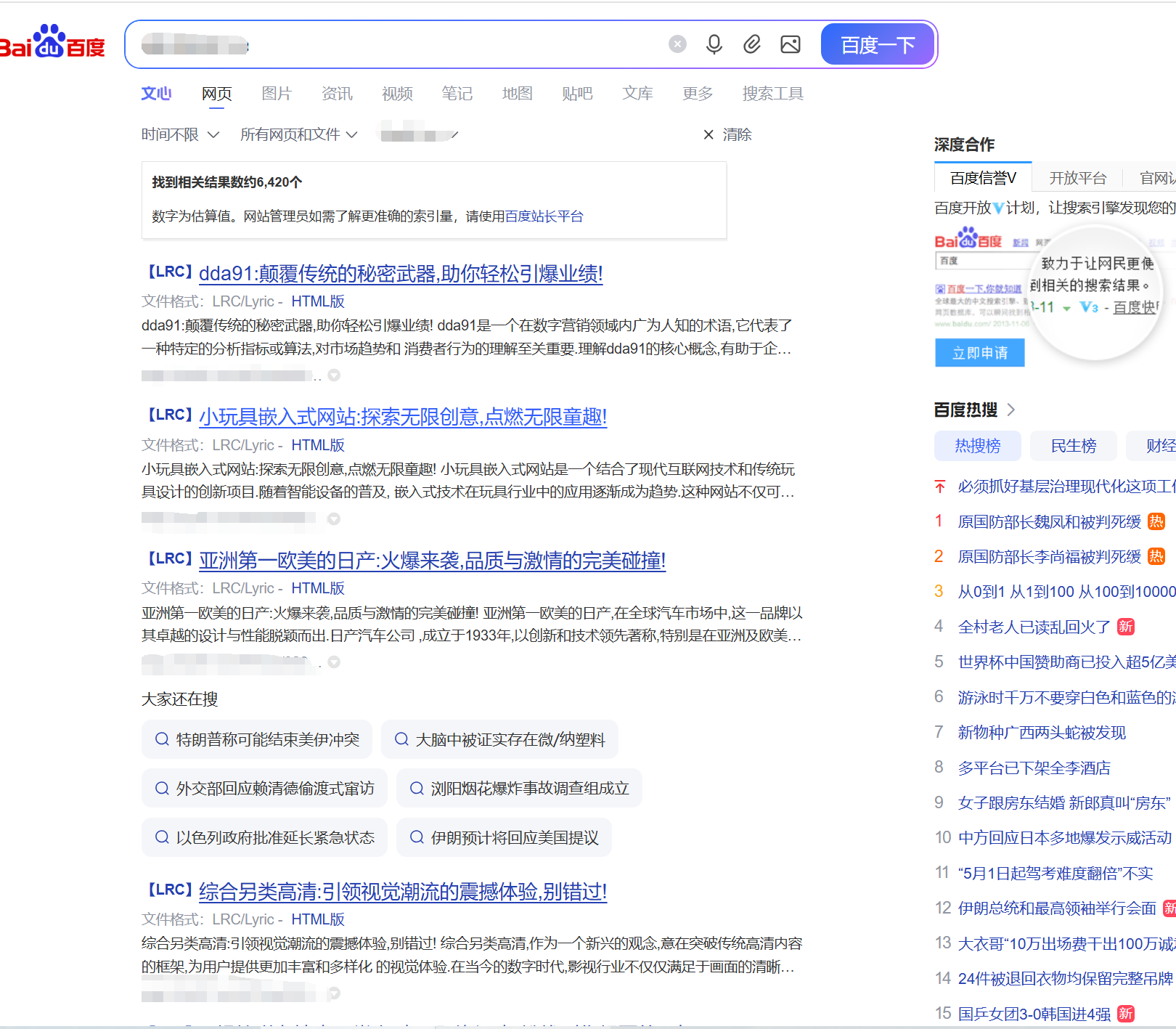Expand source arrow under 亚洲第一欧美的日产 result
The height and width of the screenshot is (1029, 1176).
(x=334, y=662)
